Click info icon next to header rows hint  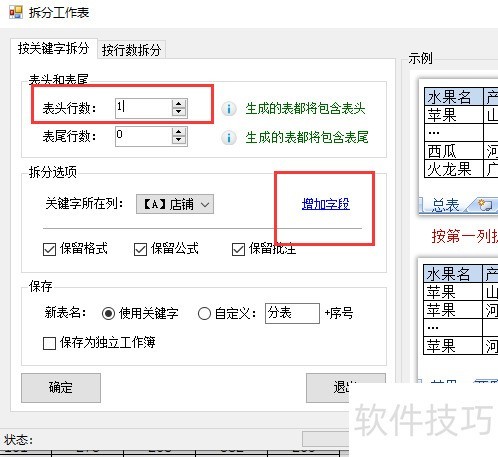pos(229,109)
